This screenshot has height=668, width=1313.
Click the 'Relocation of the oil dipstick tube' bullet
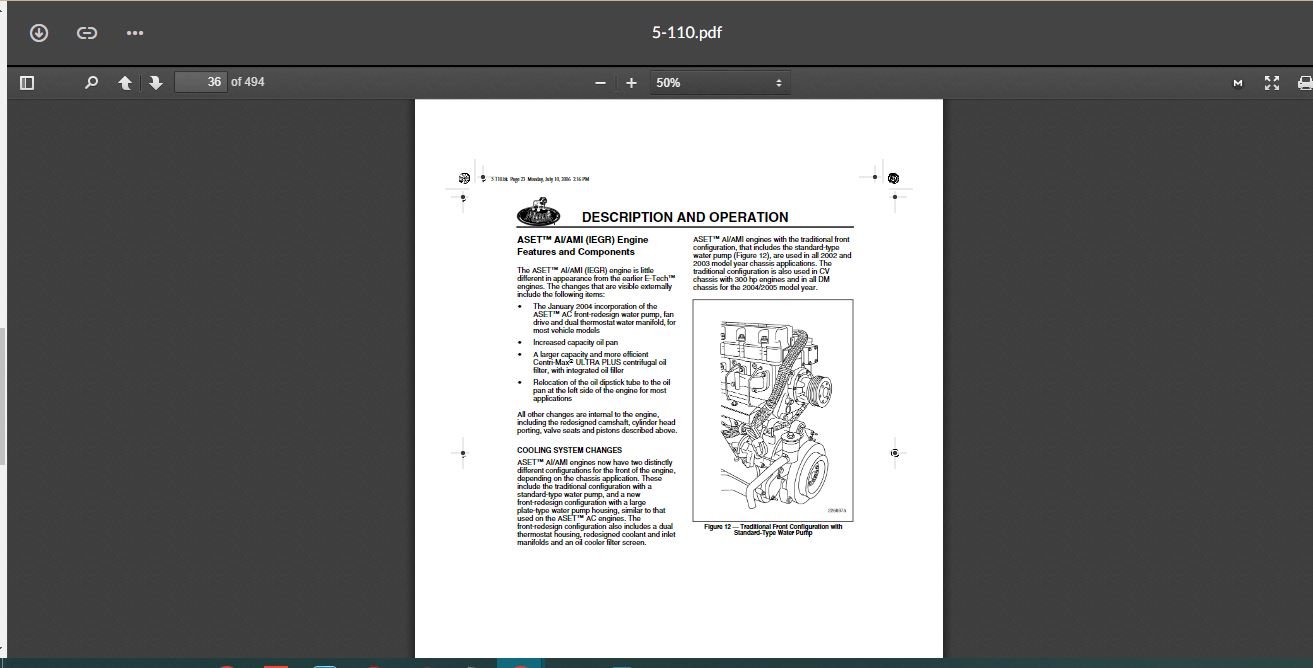point(602,390)
